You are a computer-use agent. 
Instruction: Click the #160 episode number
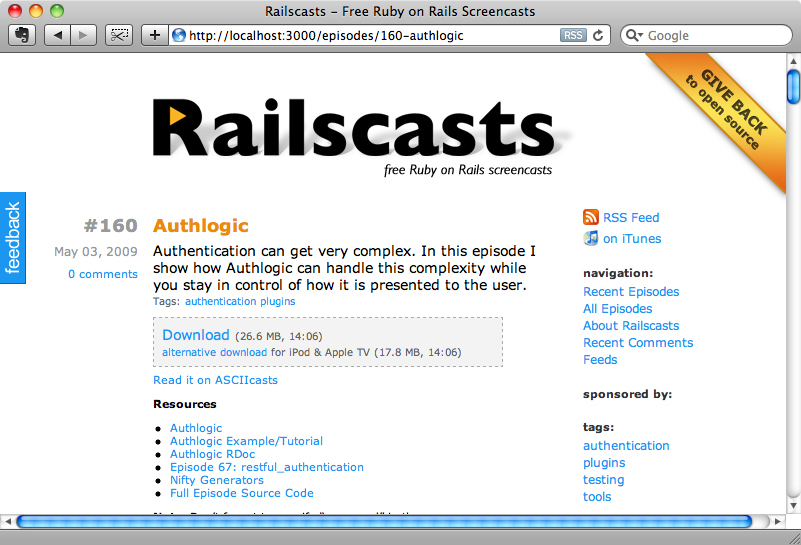[x=111, y=225]
